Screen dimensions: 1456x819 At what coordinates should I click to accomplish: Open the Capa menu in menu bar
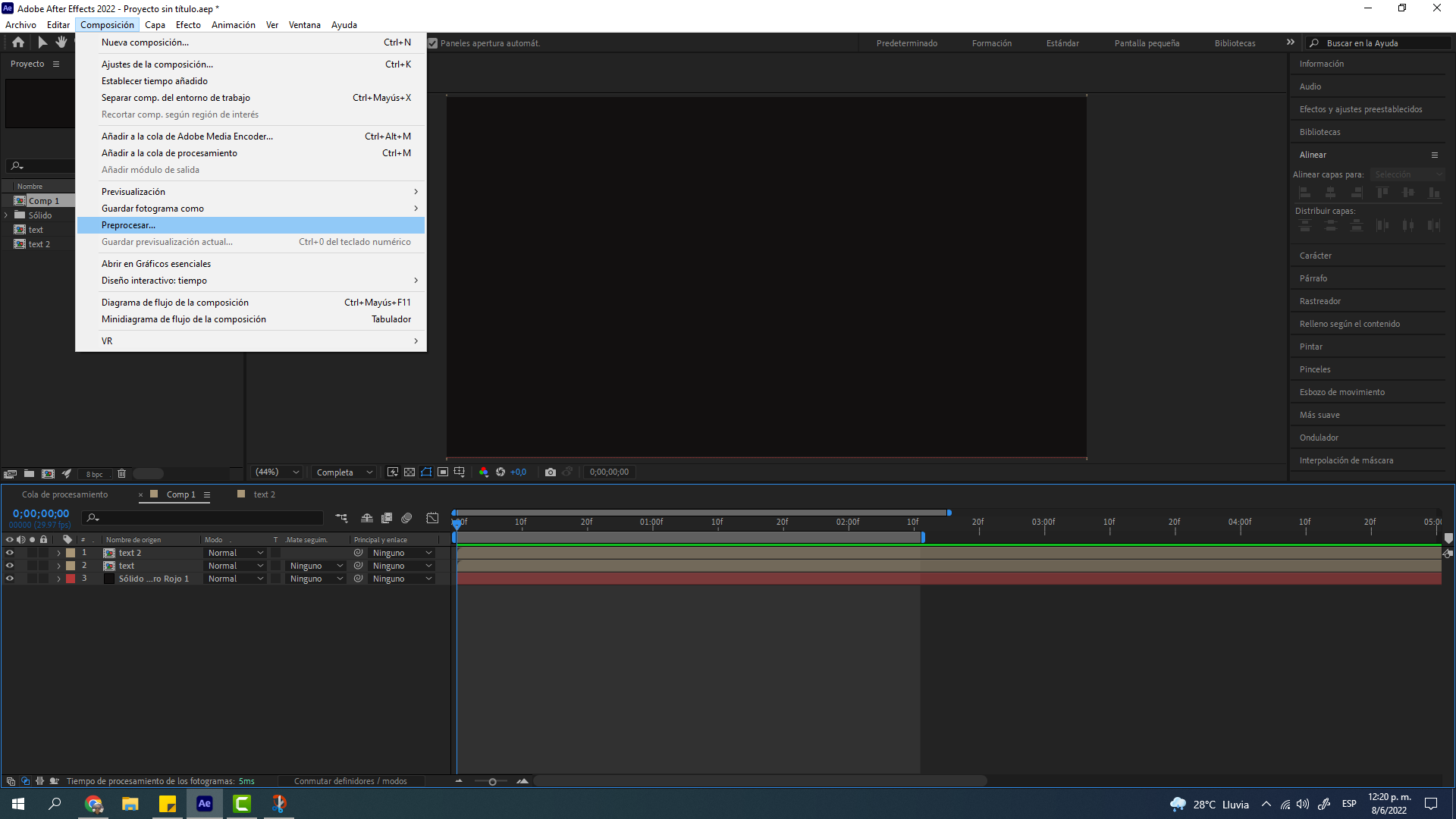155,25
